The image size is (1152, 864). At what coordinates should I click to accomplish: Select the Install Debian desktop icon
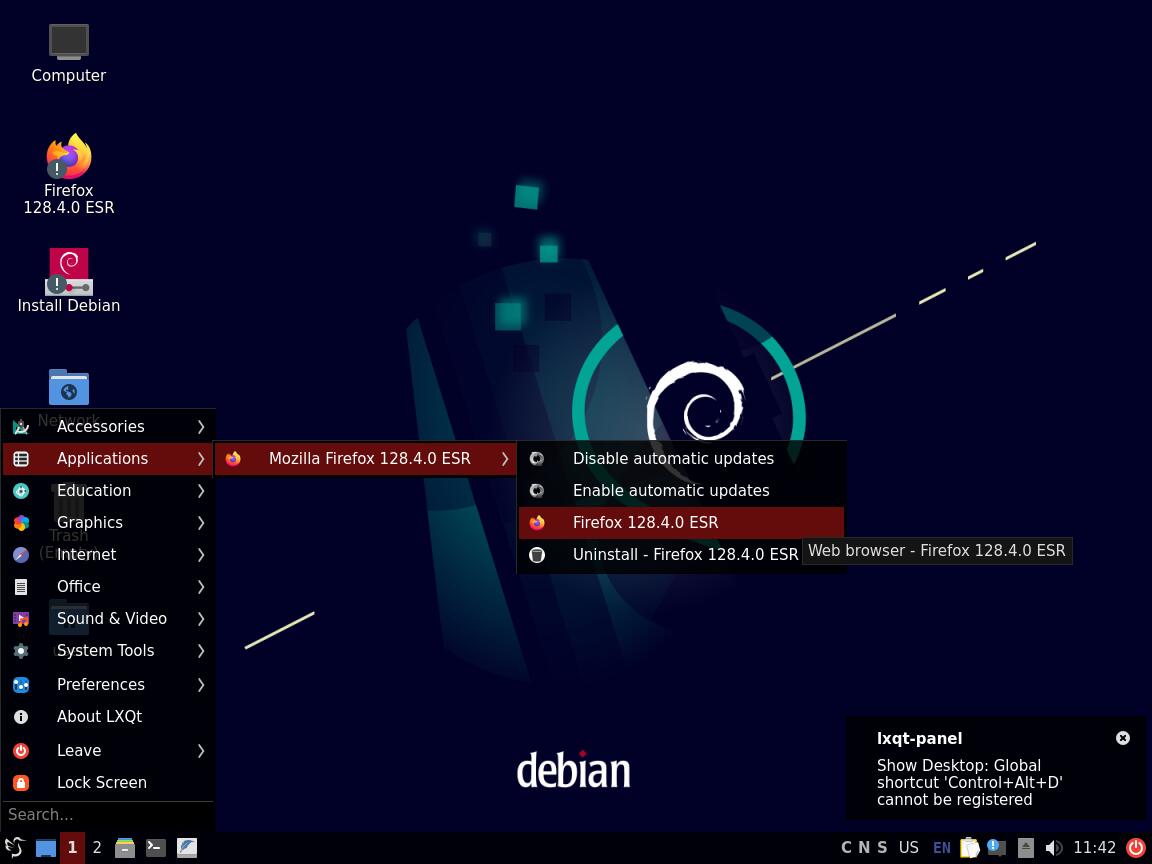68,281
